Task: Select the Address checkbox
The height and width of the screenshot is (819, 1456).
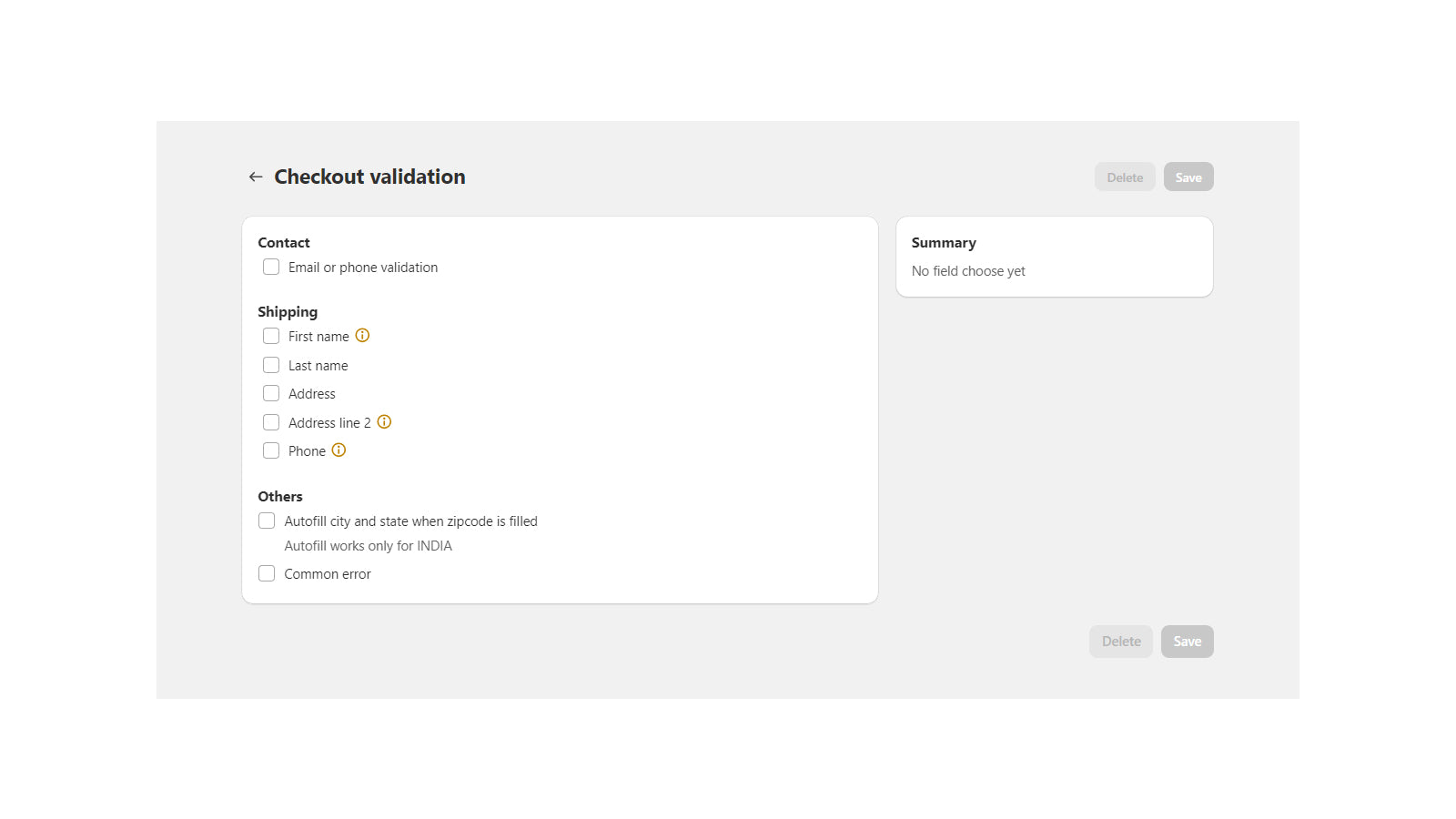Action: pyautogui.click(x=271, y=394)
